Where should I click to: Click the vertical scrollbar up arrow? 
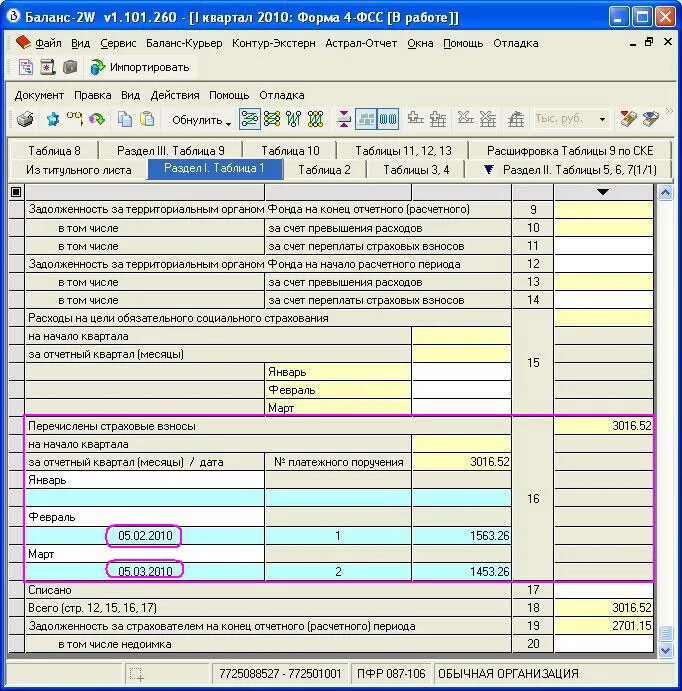(665, 193)
